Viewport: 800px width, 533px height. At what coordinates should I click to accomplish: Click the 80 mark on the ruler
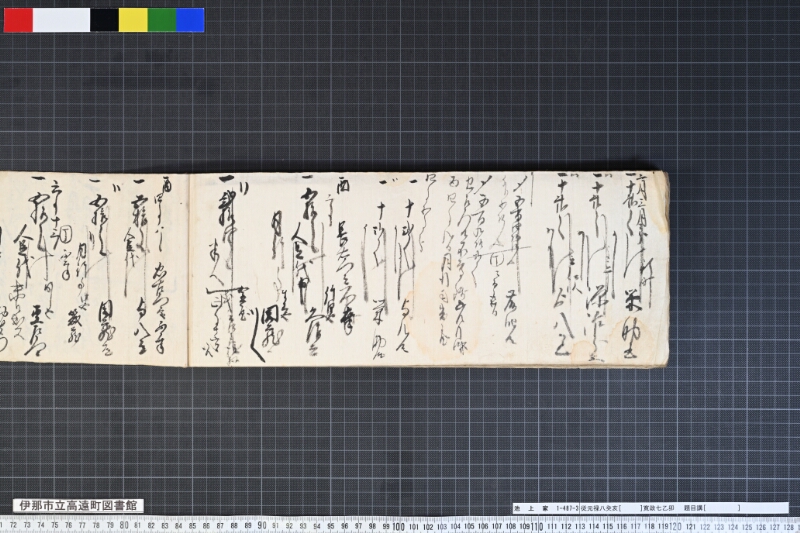(124, 525)
